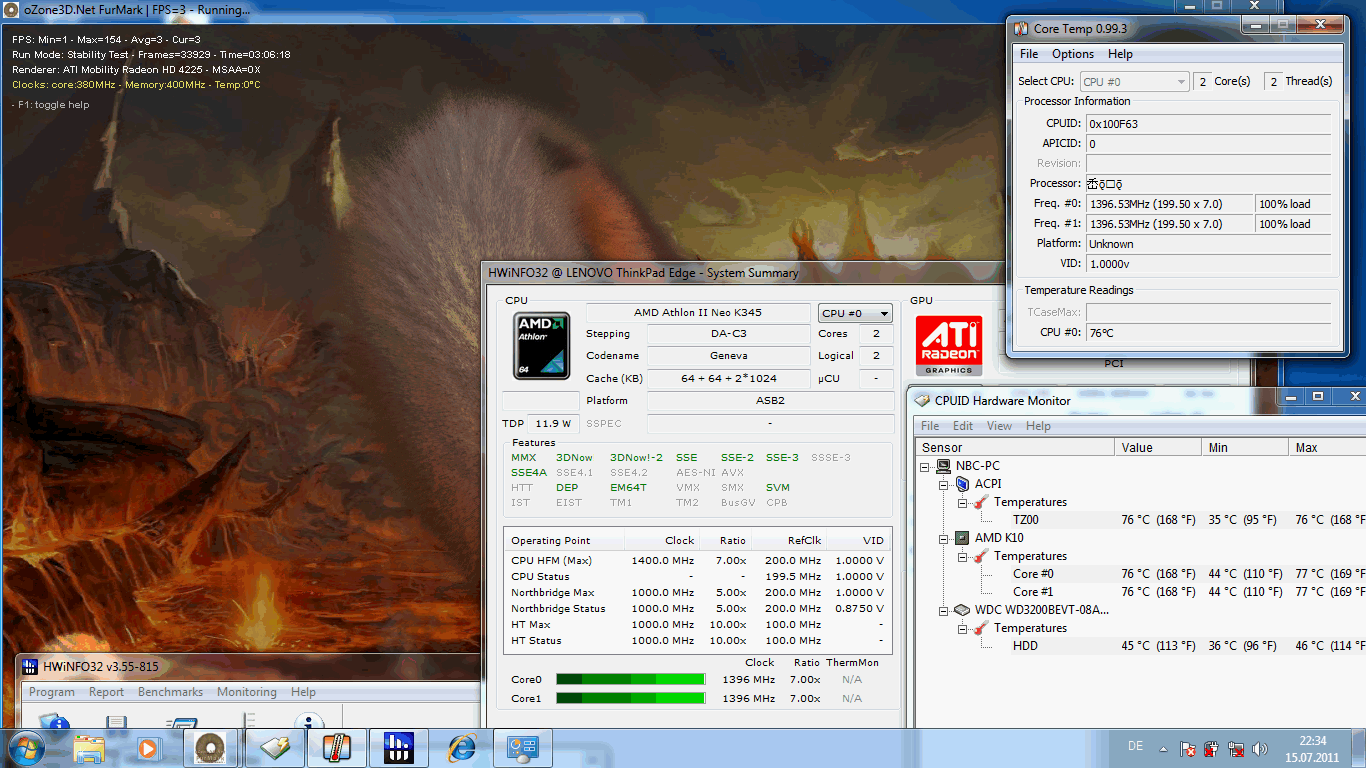Open Windows Explorer from the taskbar
Image resolution: width=1366 pixels, height=768 pixels.
[89, 747]
